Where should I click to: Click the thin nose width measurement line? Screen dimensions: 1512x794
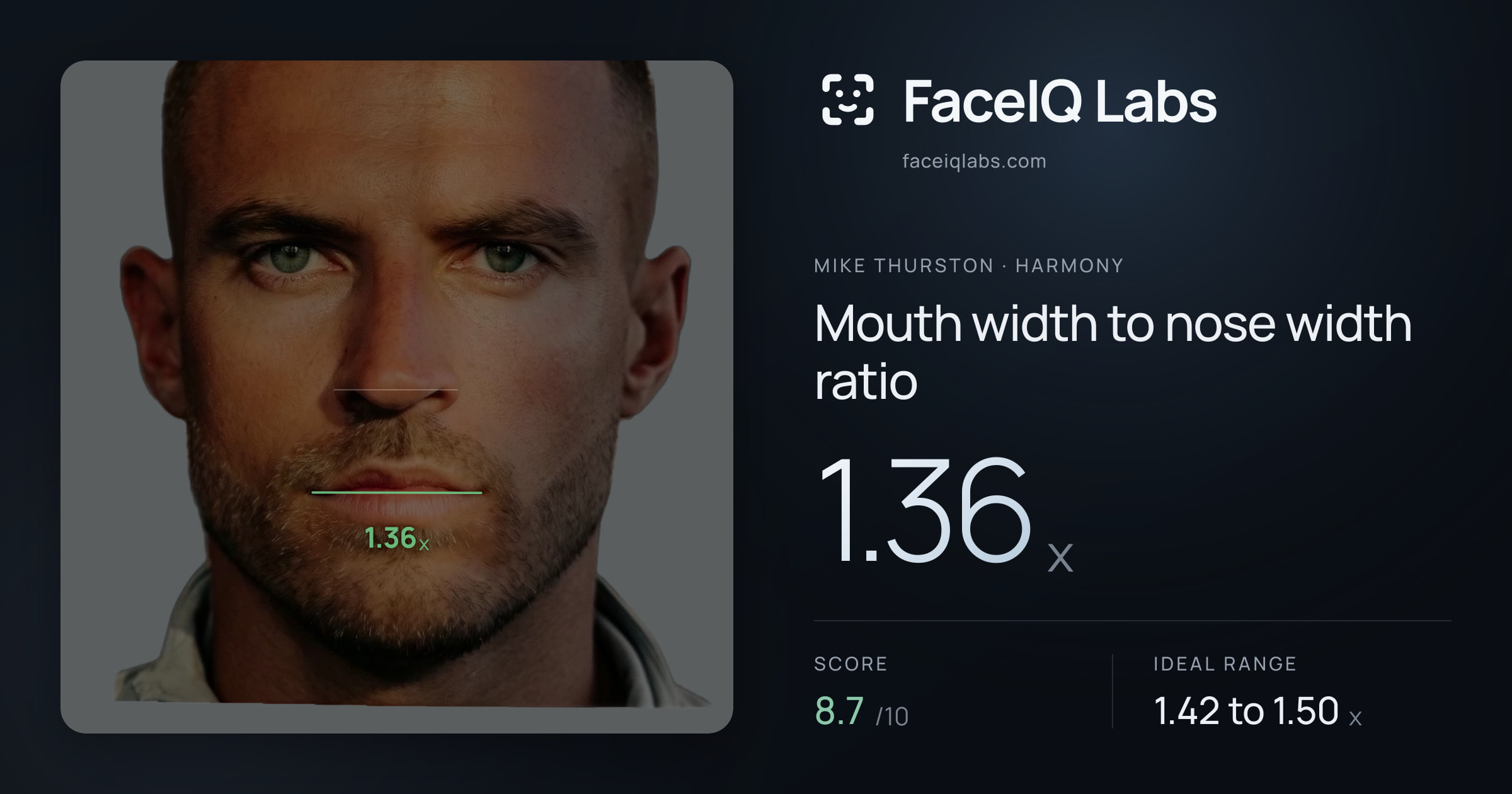tap(396, 390)
